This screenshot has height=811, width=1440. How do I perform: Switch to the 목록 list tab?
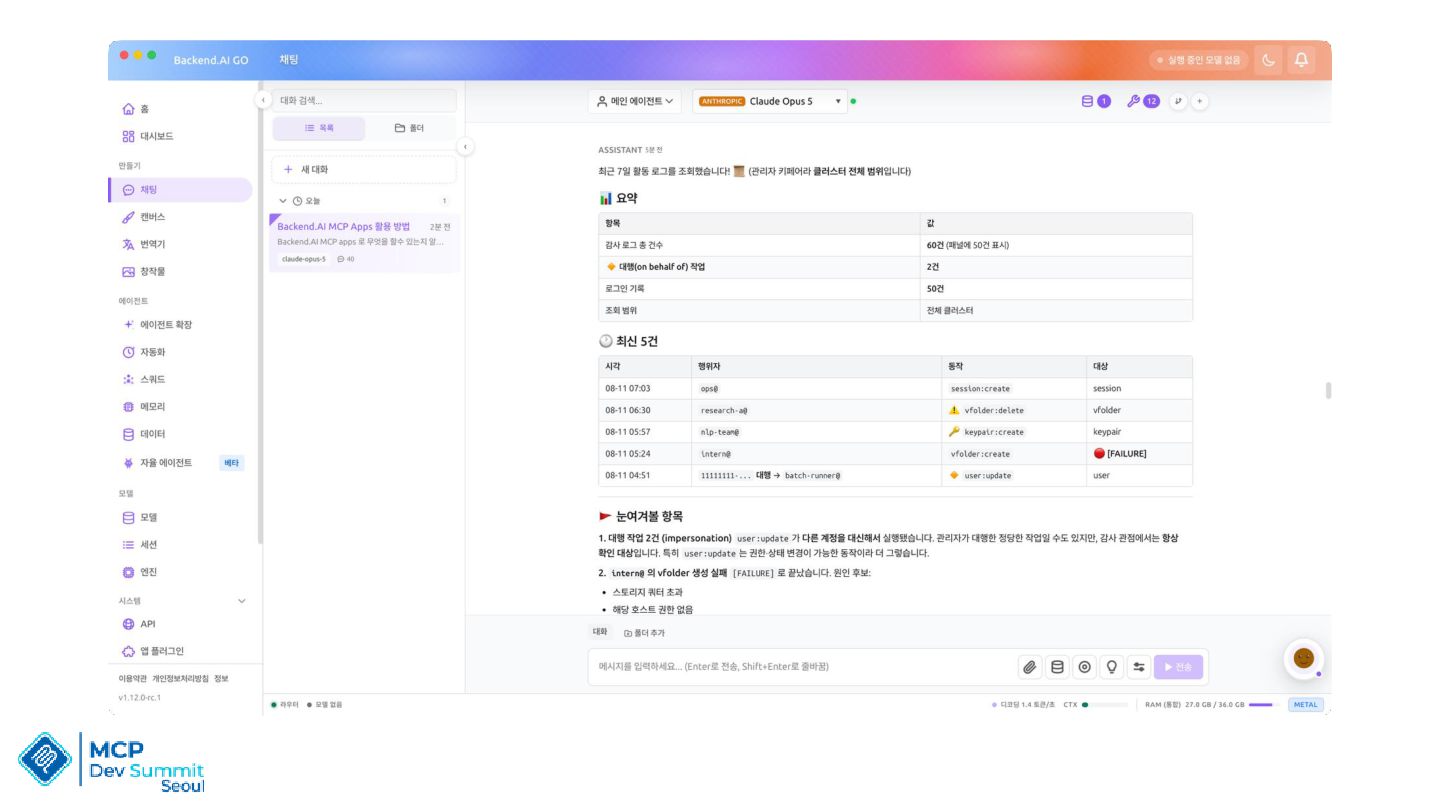pyautogui.click(x=319, y=128)
